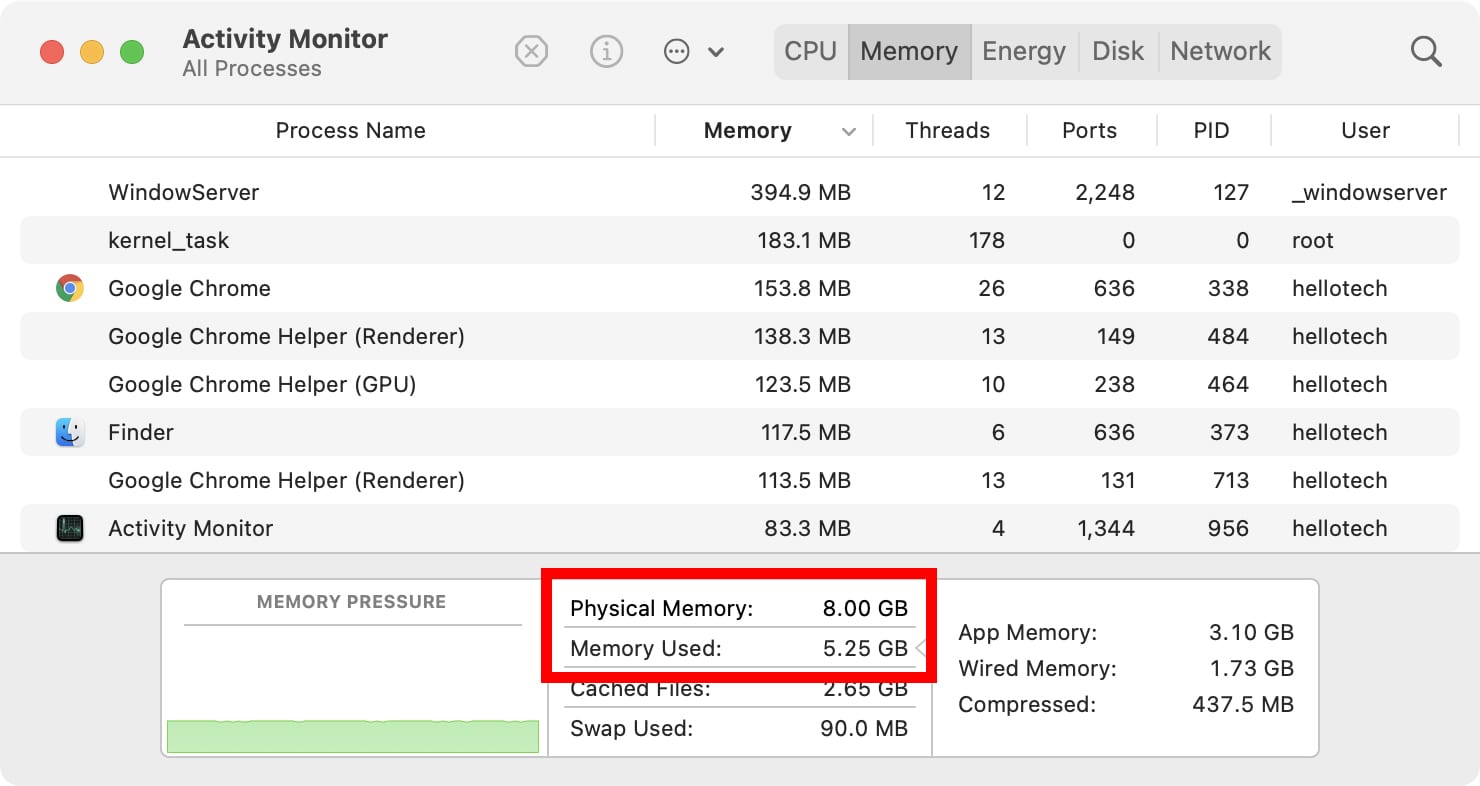This screenshot has height=786, width=1480.
Task: Sort processes by the Threads column
Action: pos(947,131)
